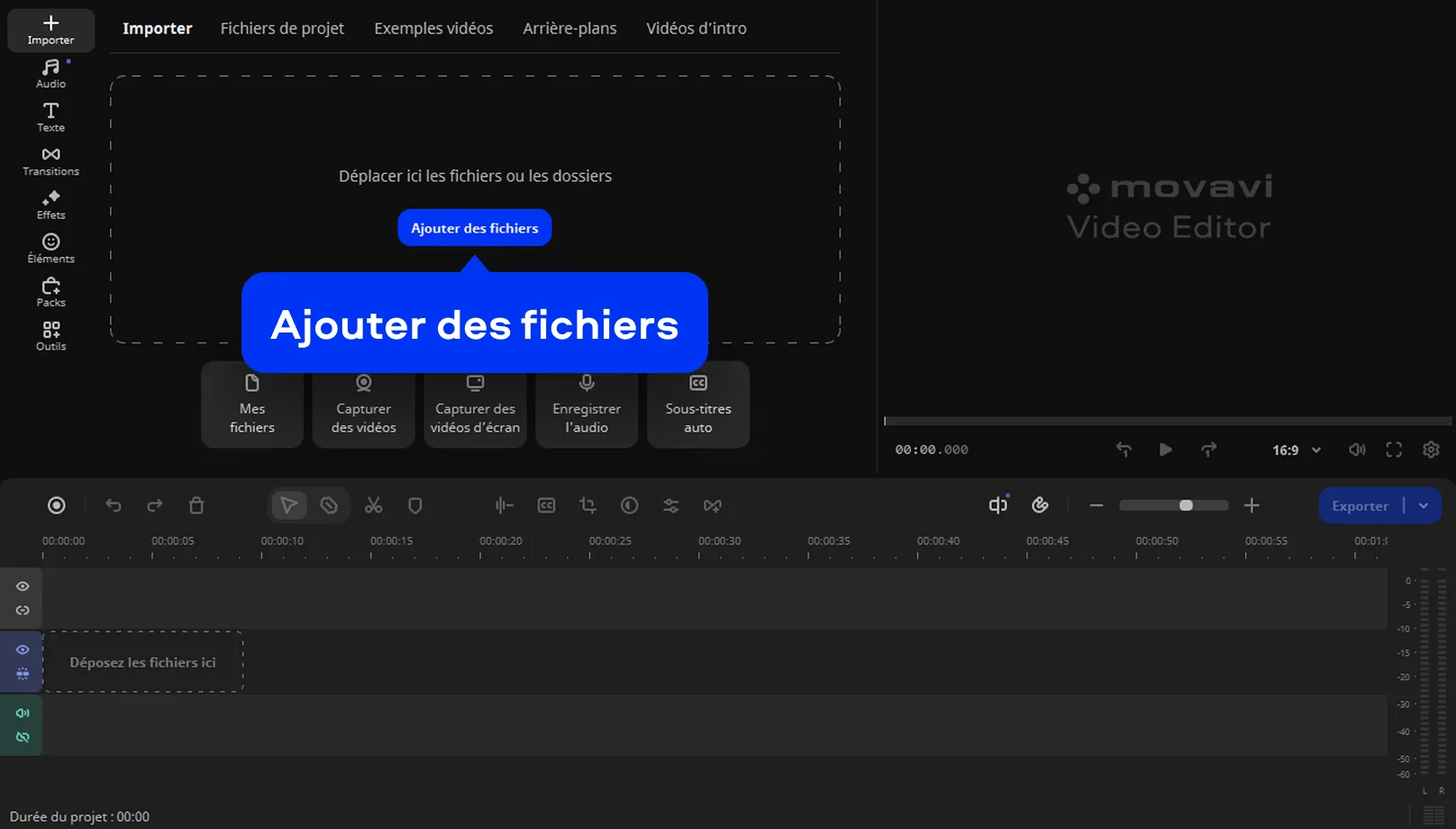Adjust the timeline zoom slider
Screen dimensions: 1456x829
(x=1186, y=506)
